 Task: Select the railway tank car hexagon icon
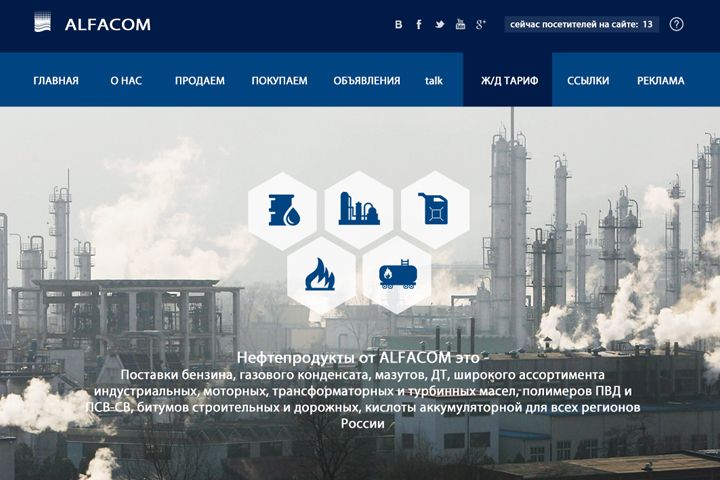click(397, 276)
